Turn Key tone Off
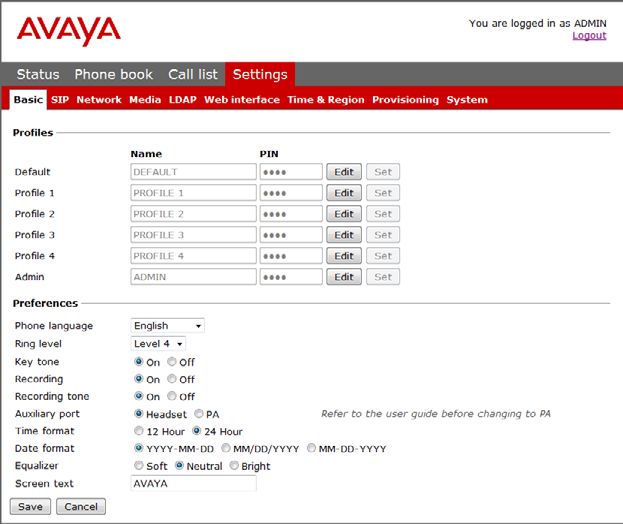Image resolution: width=623 pixels, height=524 pixels. 172,362
